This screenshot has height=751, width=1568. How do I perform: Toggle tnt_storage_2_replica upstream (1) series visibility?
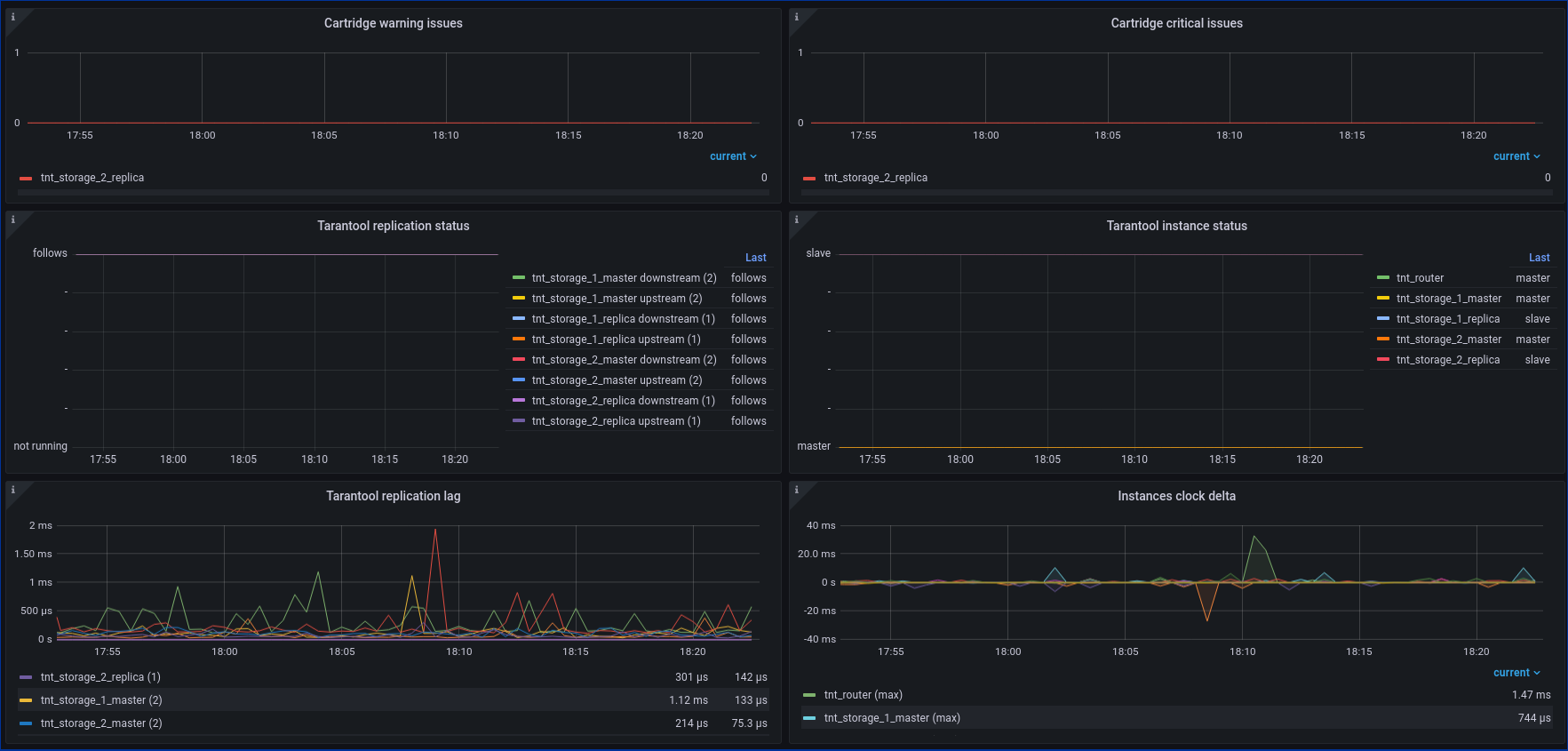(x=616, y=421)
